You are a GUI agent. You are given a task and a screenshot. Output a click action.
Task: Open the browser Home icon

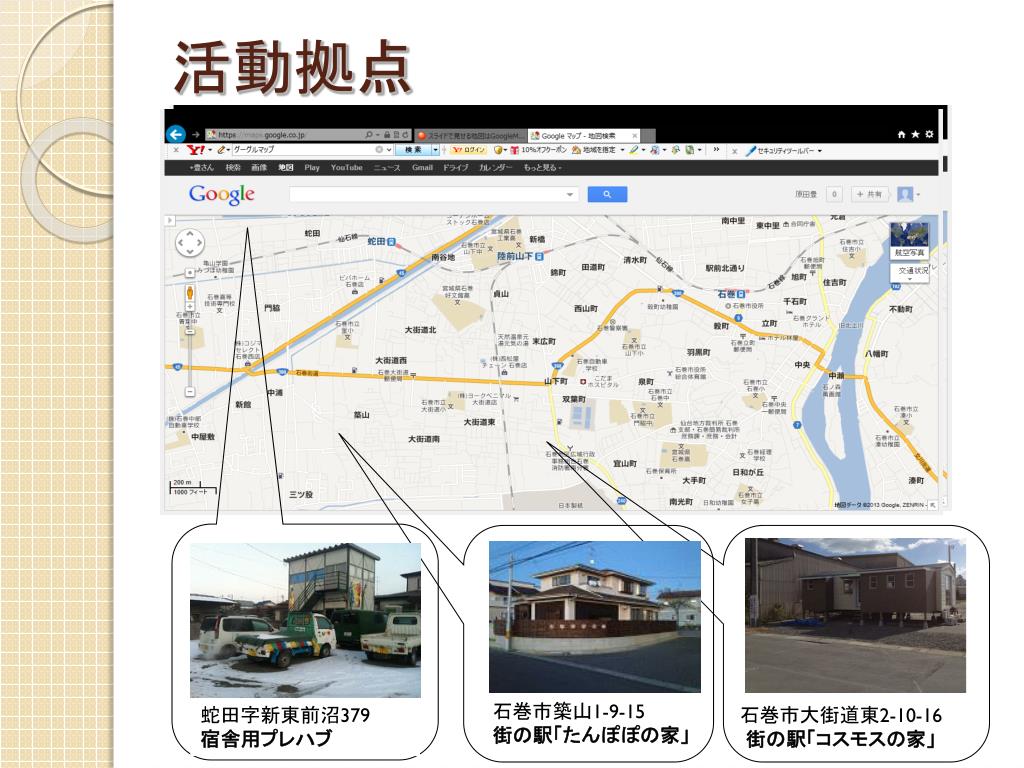[901, 135]
